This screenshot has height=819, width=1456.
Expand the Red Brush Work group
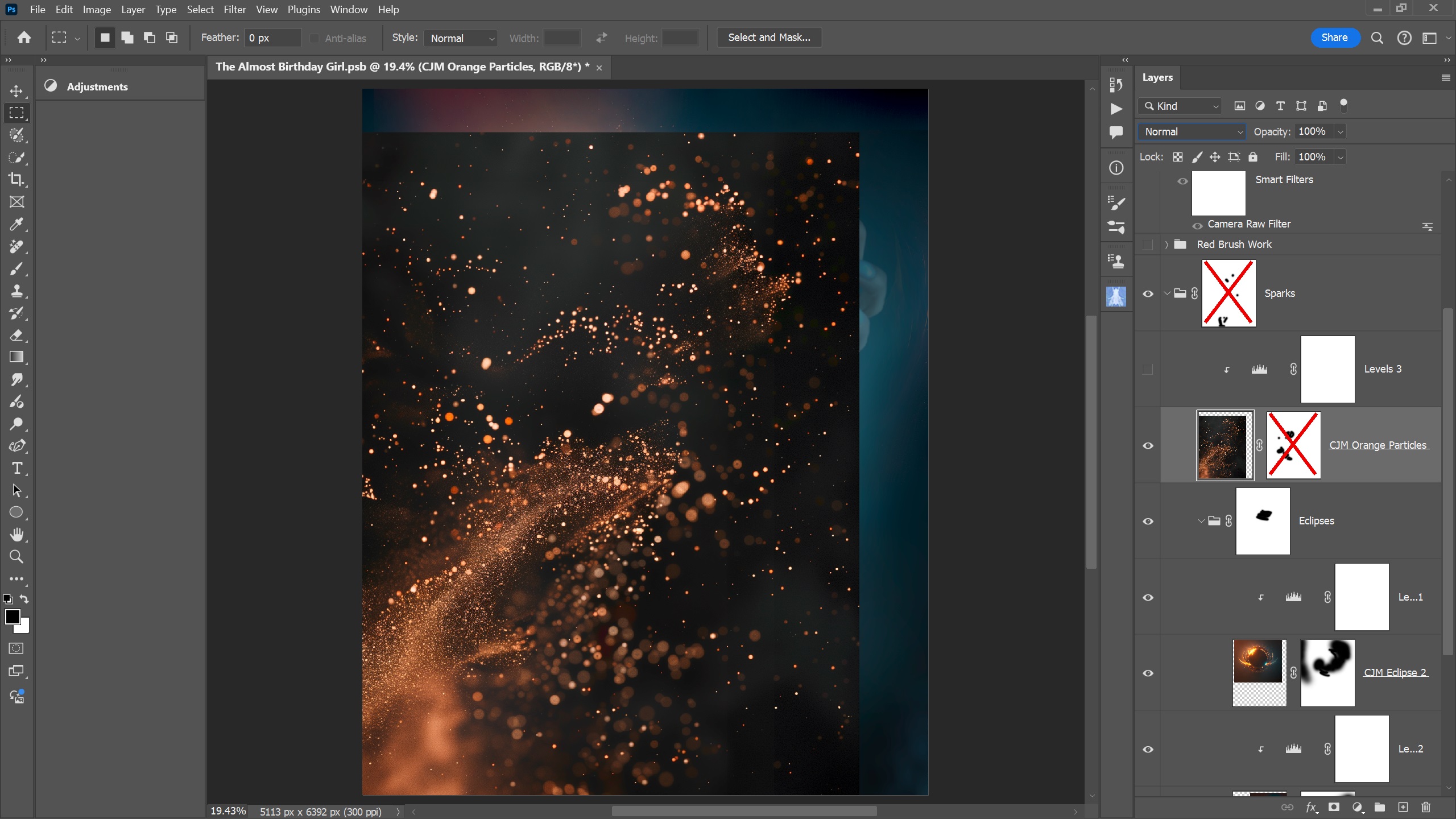[x=1167, y=245]
